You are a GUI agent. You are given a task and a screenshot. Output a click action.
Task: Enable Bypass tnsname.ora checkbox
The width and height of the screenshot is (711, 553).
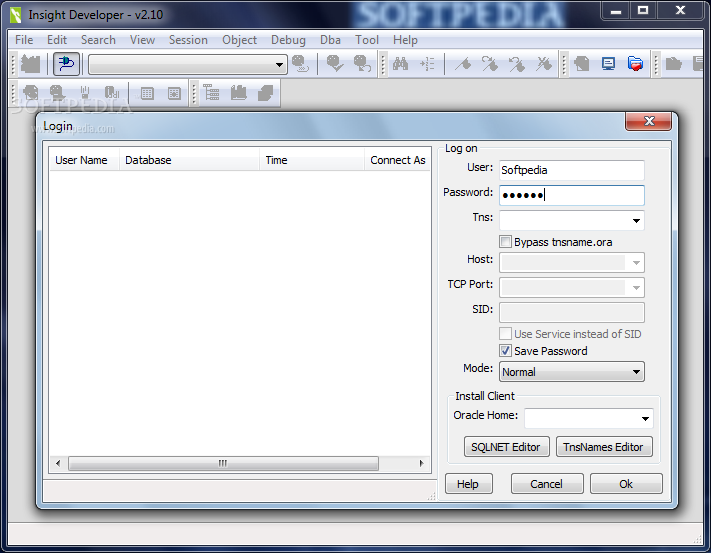click(x=505, y=242)
